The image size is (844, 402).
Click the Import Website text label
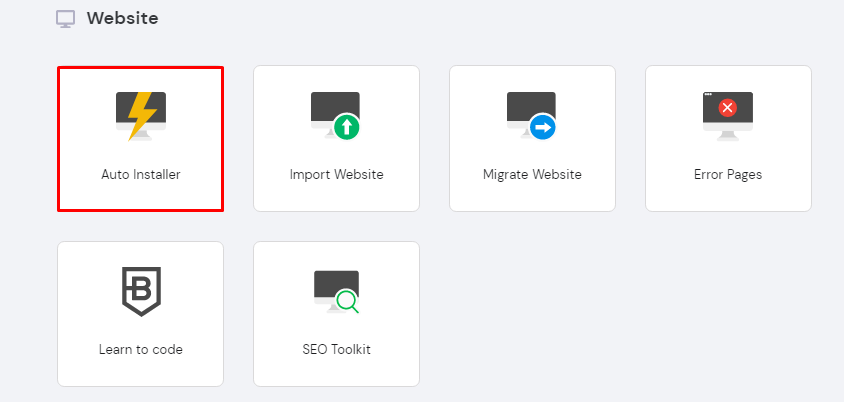point(336,174)
